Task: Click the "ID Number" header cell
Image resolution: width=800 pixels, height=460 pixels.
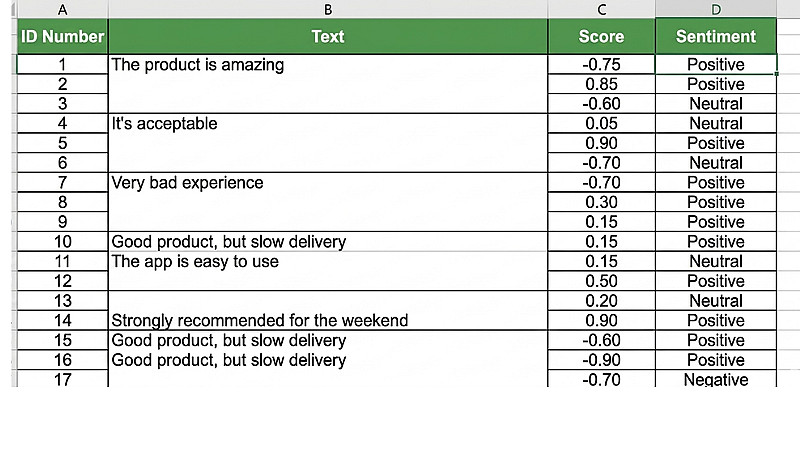Action: click(62, 37)
